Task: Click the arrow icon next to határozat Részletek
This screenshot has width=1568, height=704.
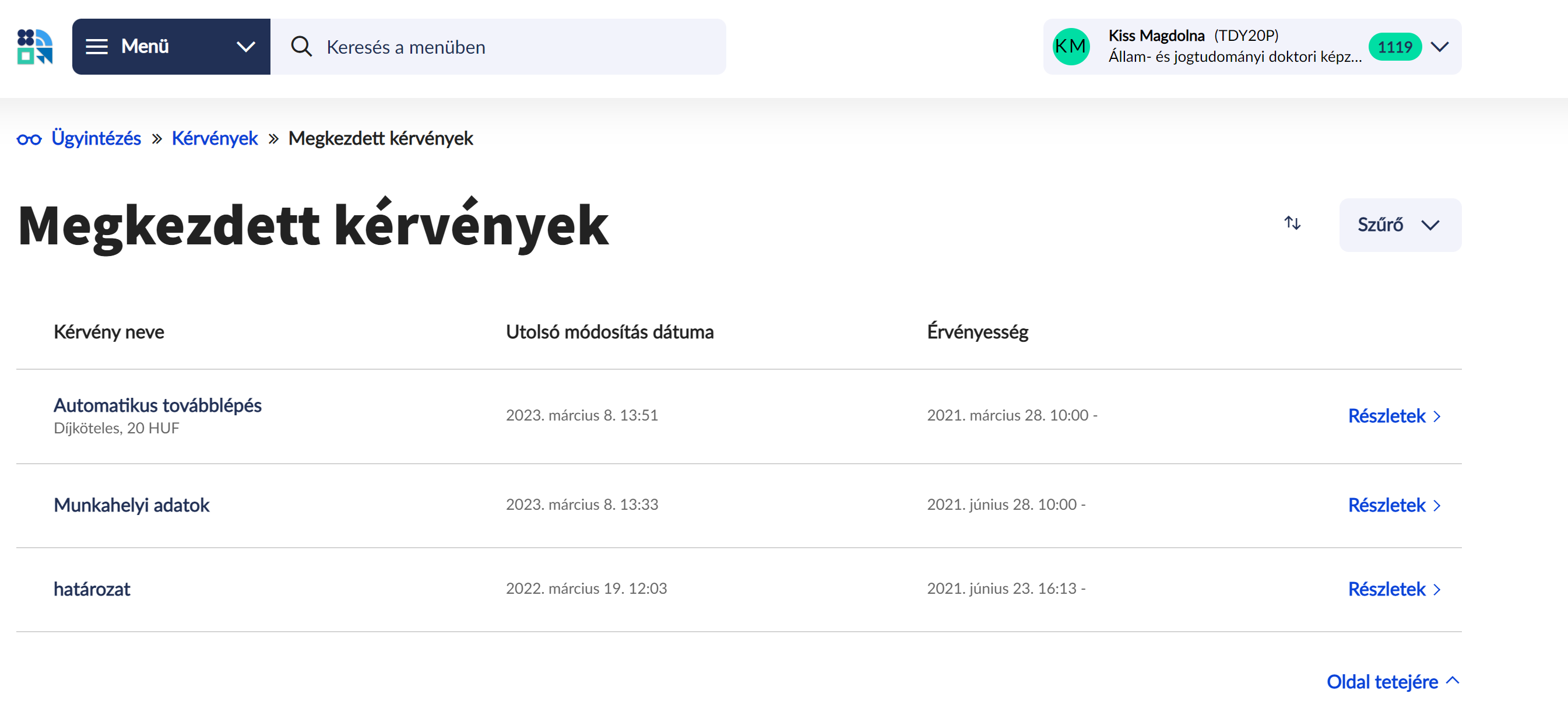Action: pos(1436,590)
